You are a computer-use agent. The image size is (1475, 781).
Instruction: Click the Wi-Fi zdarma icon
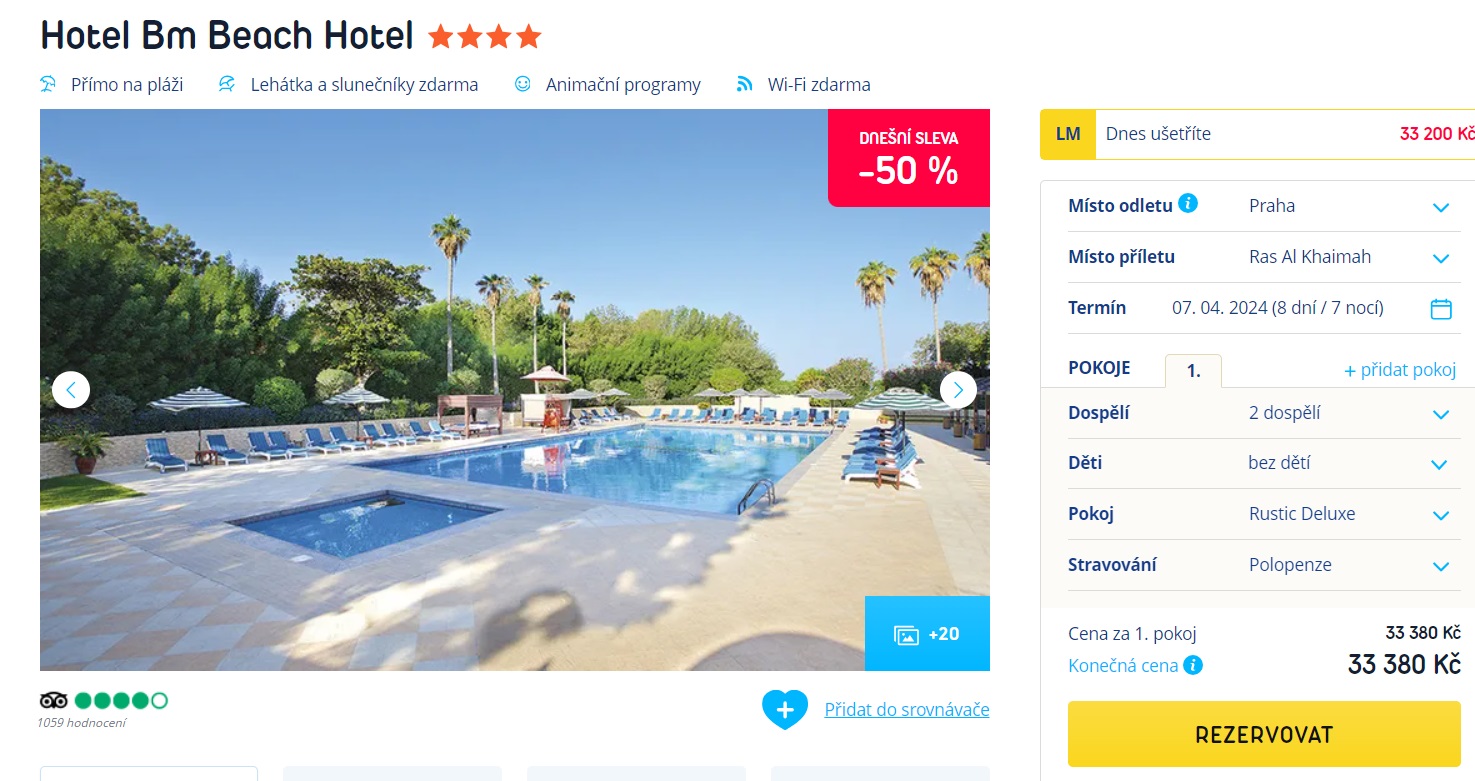pos(744,84)
